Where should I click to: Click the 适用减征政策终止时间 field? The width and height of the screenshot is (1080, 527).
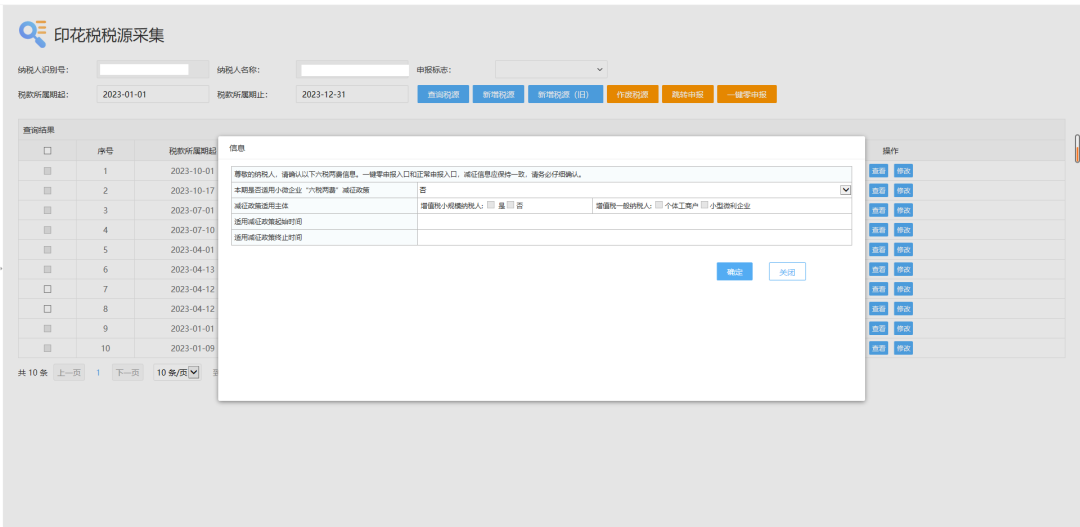tap(634, 237)
